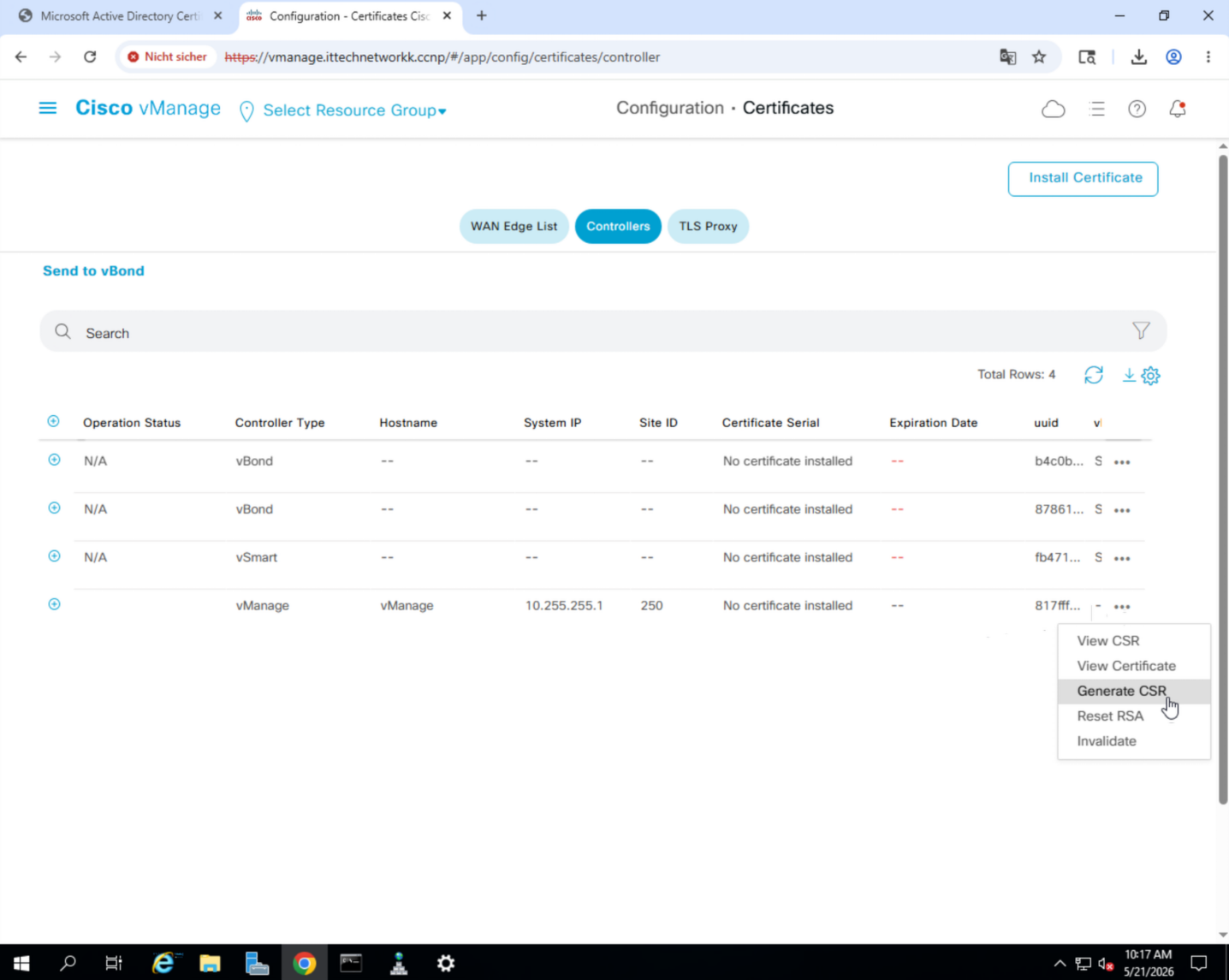Expand all rows with header plus icon
Image resolution: width=1229 pixels, height=980 pixels.
(x=53, y=421)
